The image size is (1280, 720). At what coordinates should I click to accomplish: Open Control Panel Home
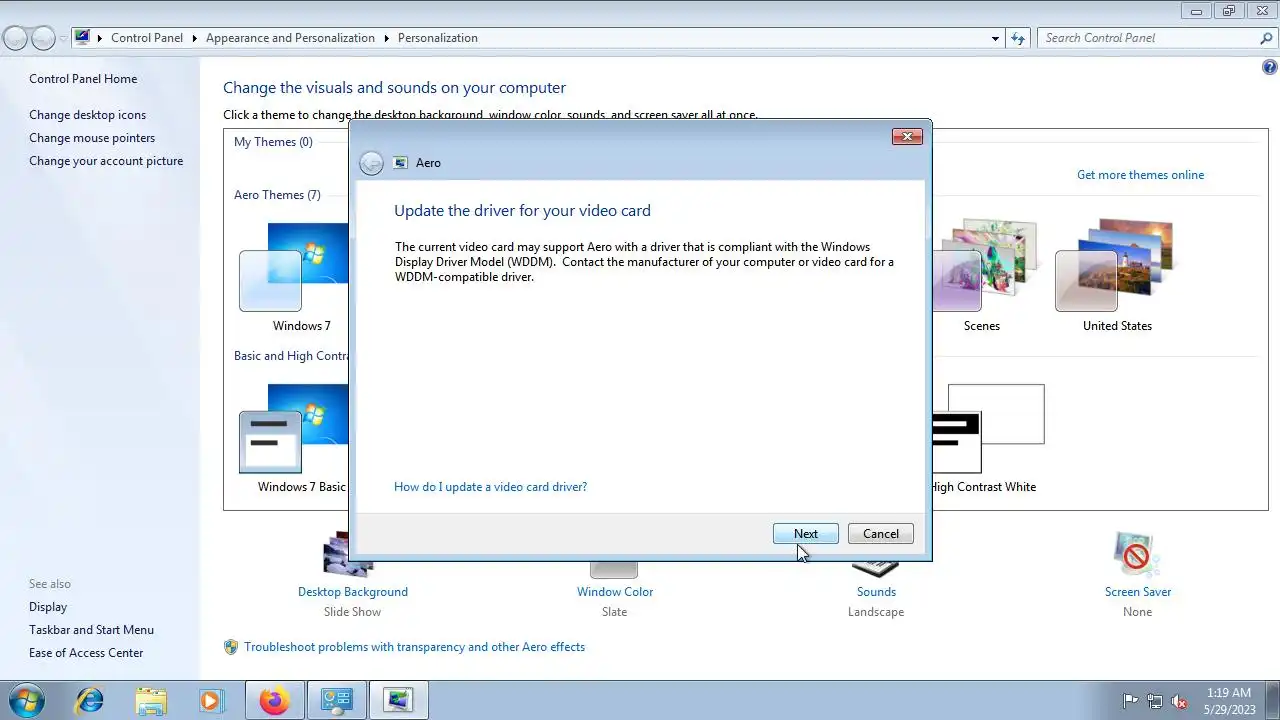[83, 79]
